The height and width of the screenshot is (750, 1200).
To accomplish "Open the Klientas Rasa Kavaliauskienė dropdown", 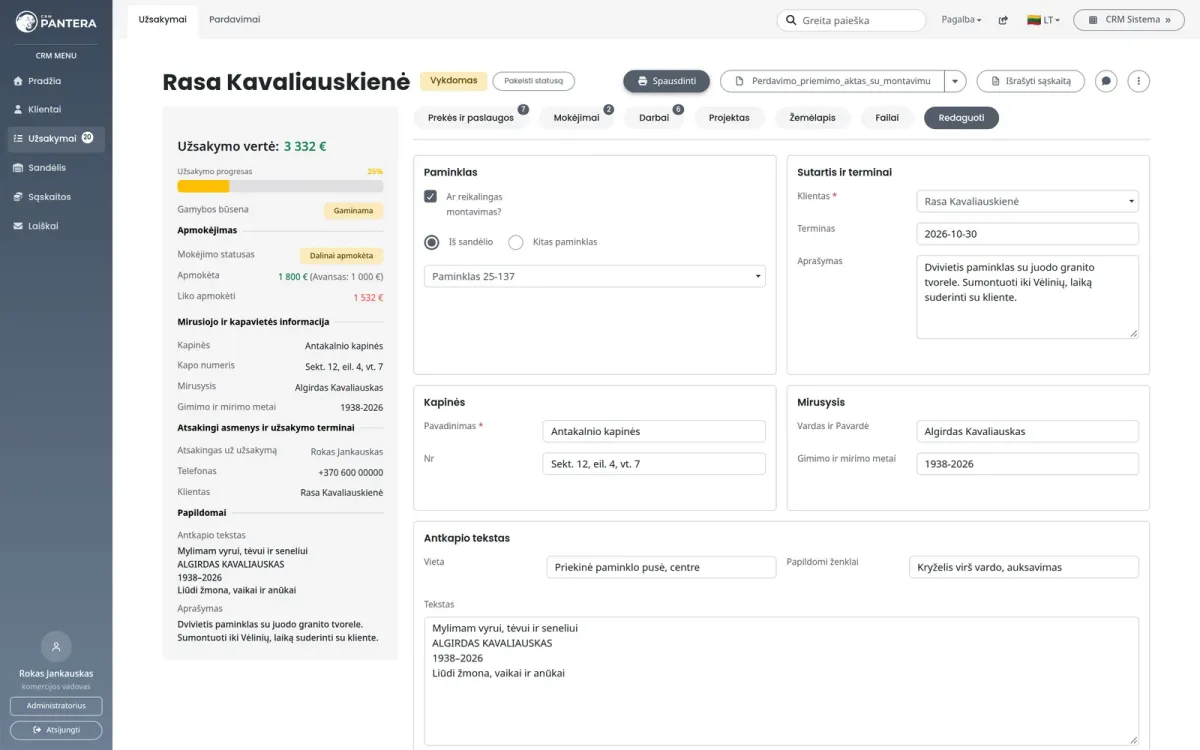I will click(1028, 201).
